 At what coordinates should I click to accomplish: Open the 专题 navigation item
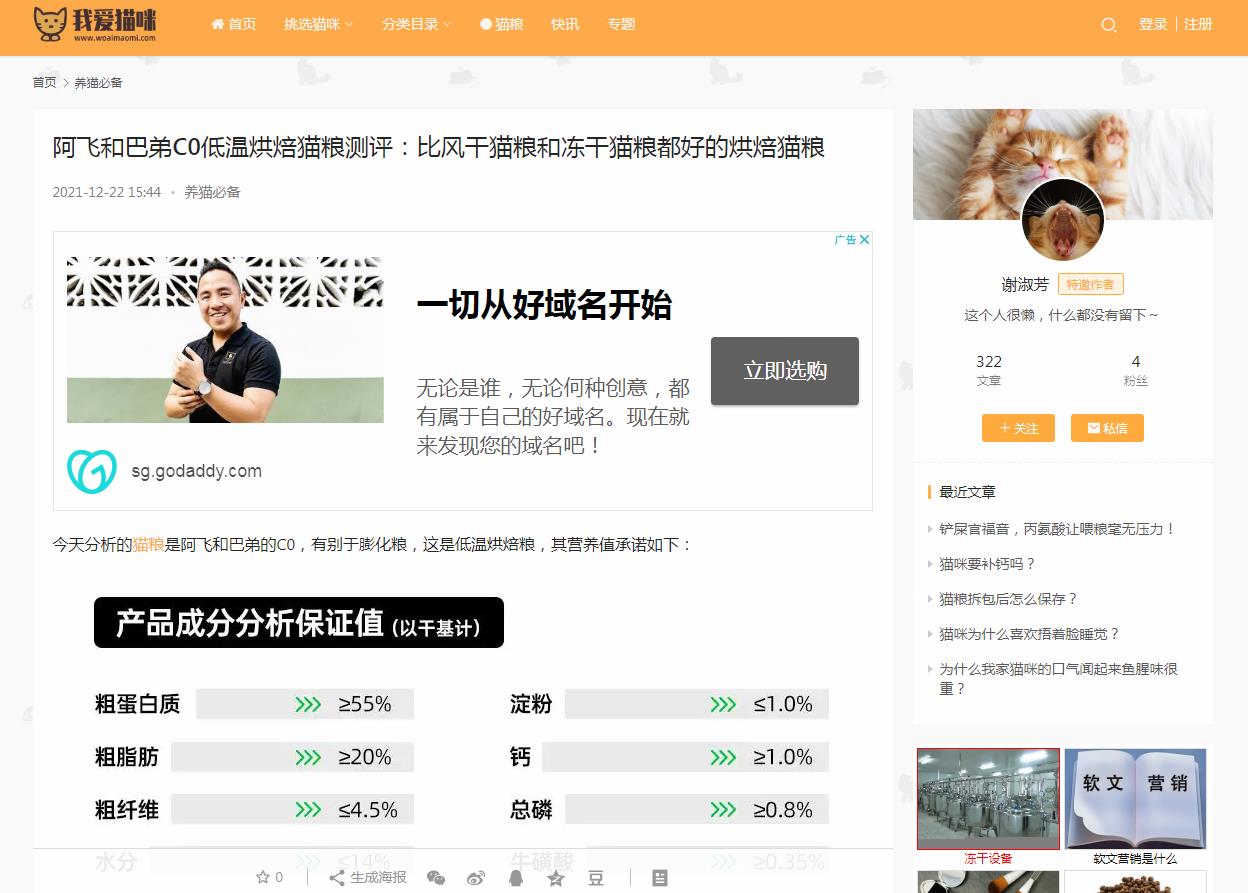(621, 24)
